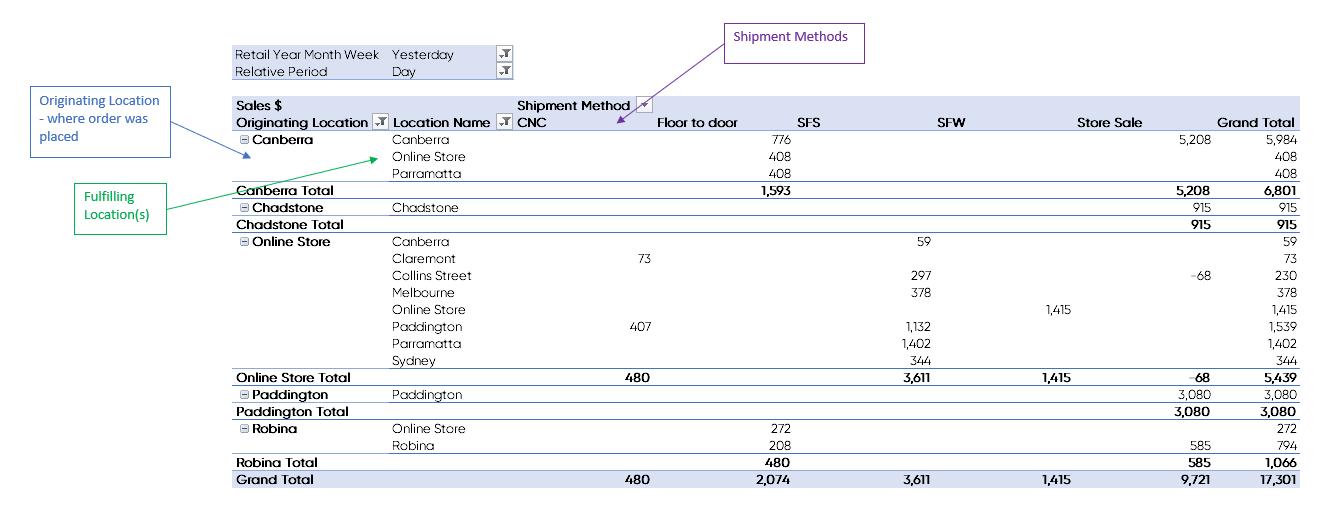The height and width of the screenshot is (510, 1335).
Task: Collapse the Robina group
Action: [244, 429]
